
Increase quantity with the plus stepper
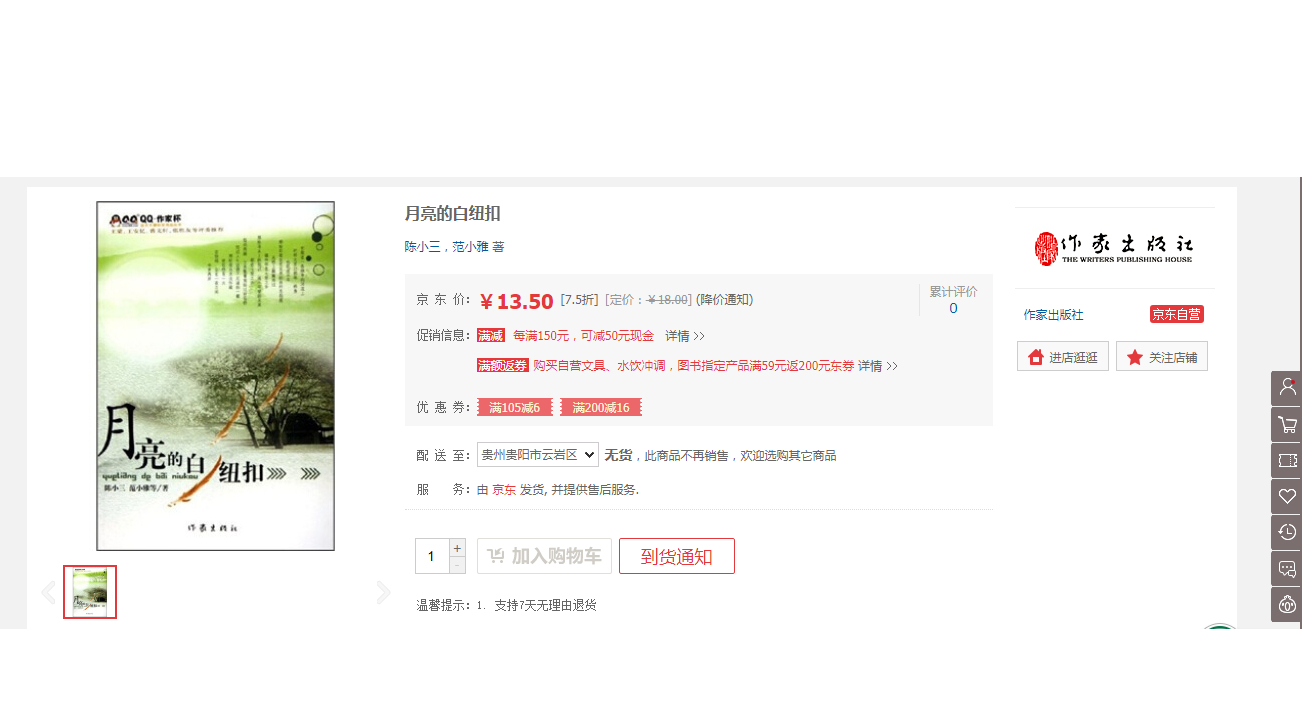tap(457, 547)
